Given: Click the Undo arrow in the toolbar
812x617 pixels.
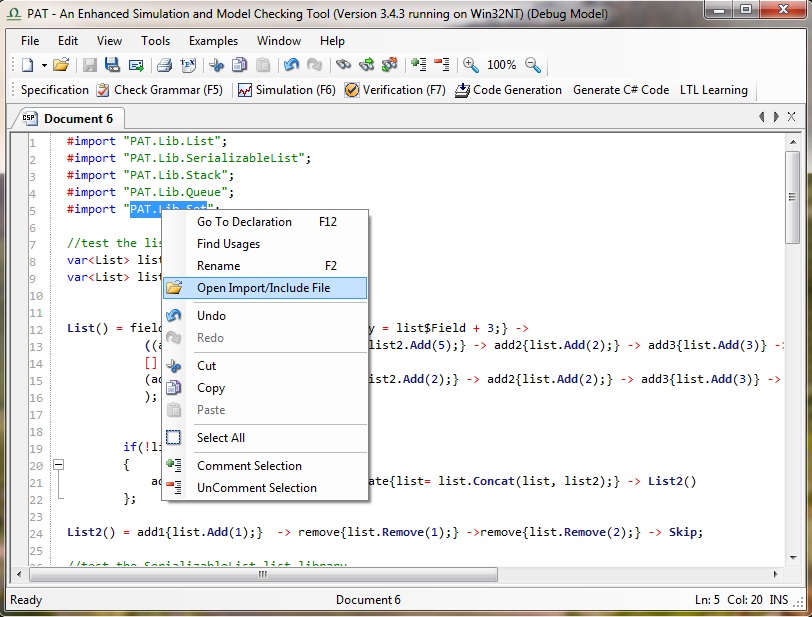Looking at the screenshot, I should pos(291,65).
